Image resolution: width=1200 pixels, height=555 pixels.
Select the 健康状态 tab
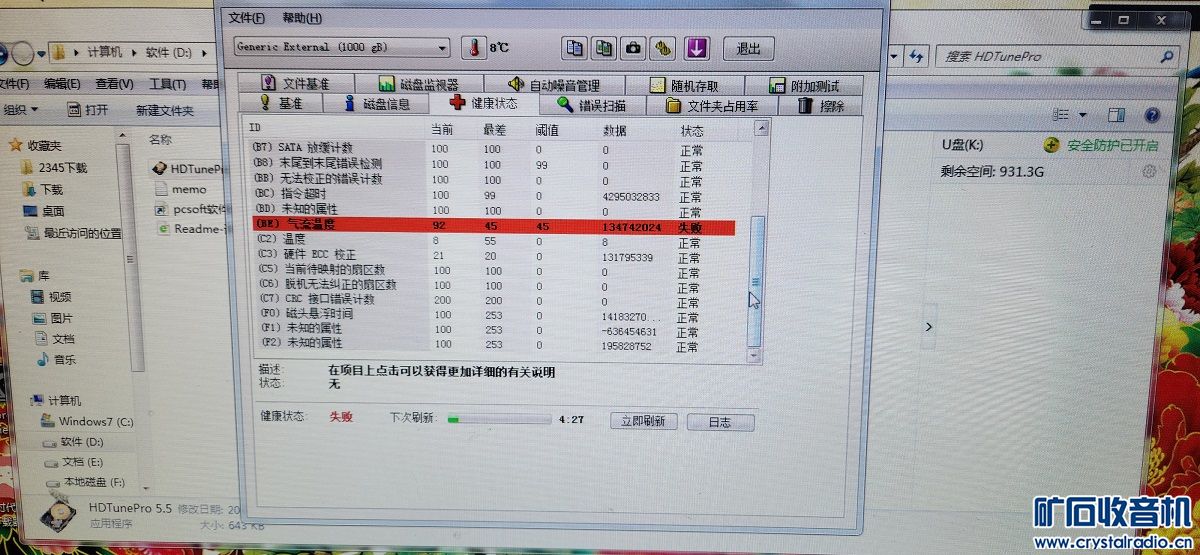[x=484, y=103]
